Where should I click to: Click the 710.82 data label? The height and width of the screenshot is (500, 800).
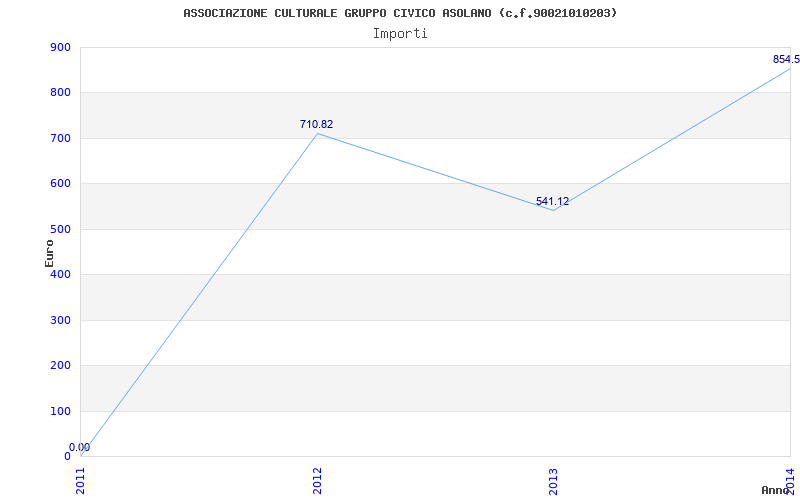click(x=316, y=124)
